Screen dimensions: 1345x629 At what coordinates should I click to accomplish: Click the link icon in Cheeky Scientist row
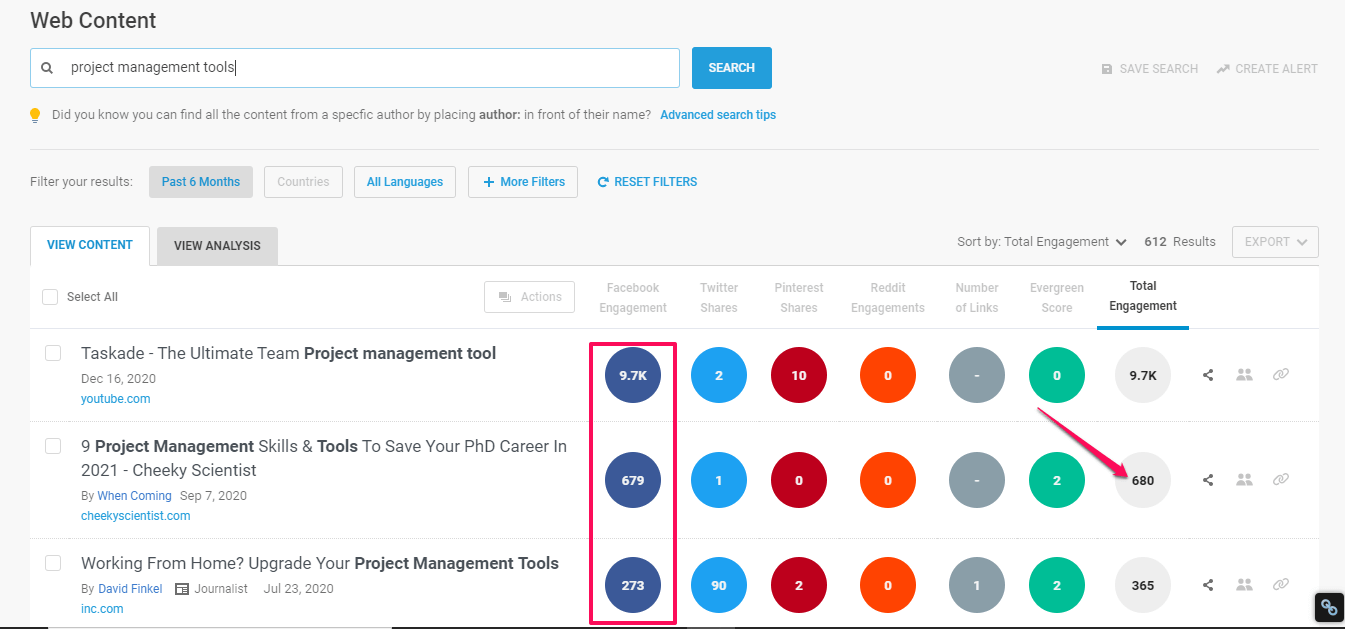pyautogui.click(x=1281, y=480)
